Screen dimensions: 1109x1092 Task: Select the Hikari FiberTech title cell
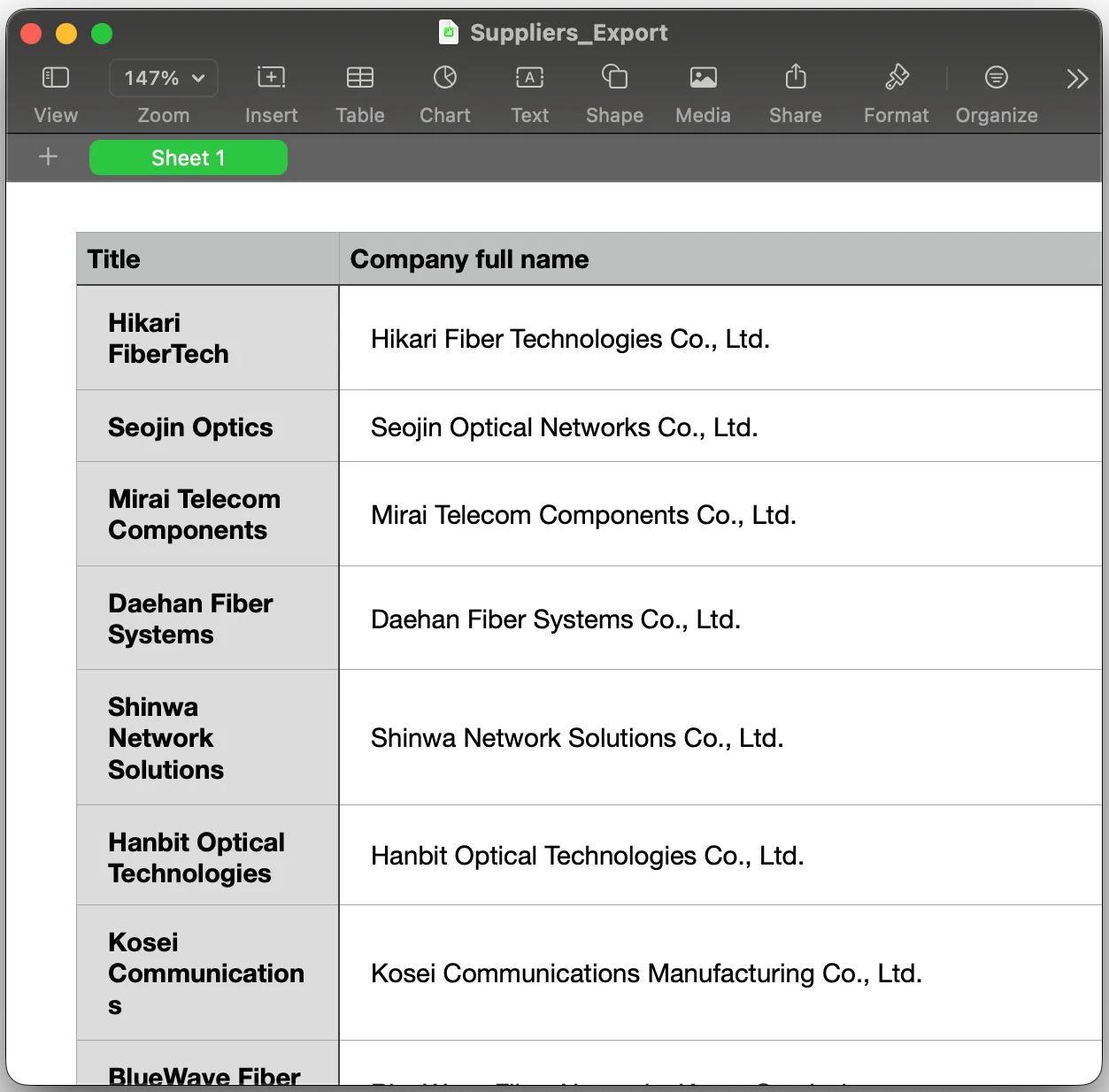click(208, 338)
